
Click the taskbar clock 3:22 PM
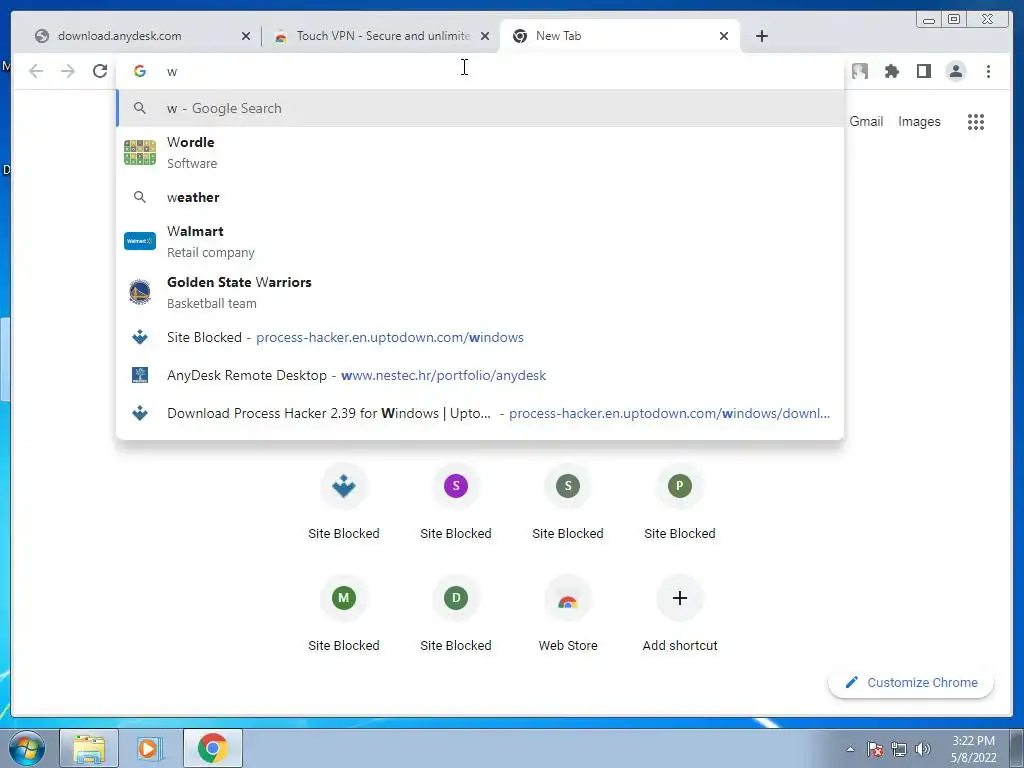[x=973, y=749]
